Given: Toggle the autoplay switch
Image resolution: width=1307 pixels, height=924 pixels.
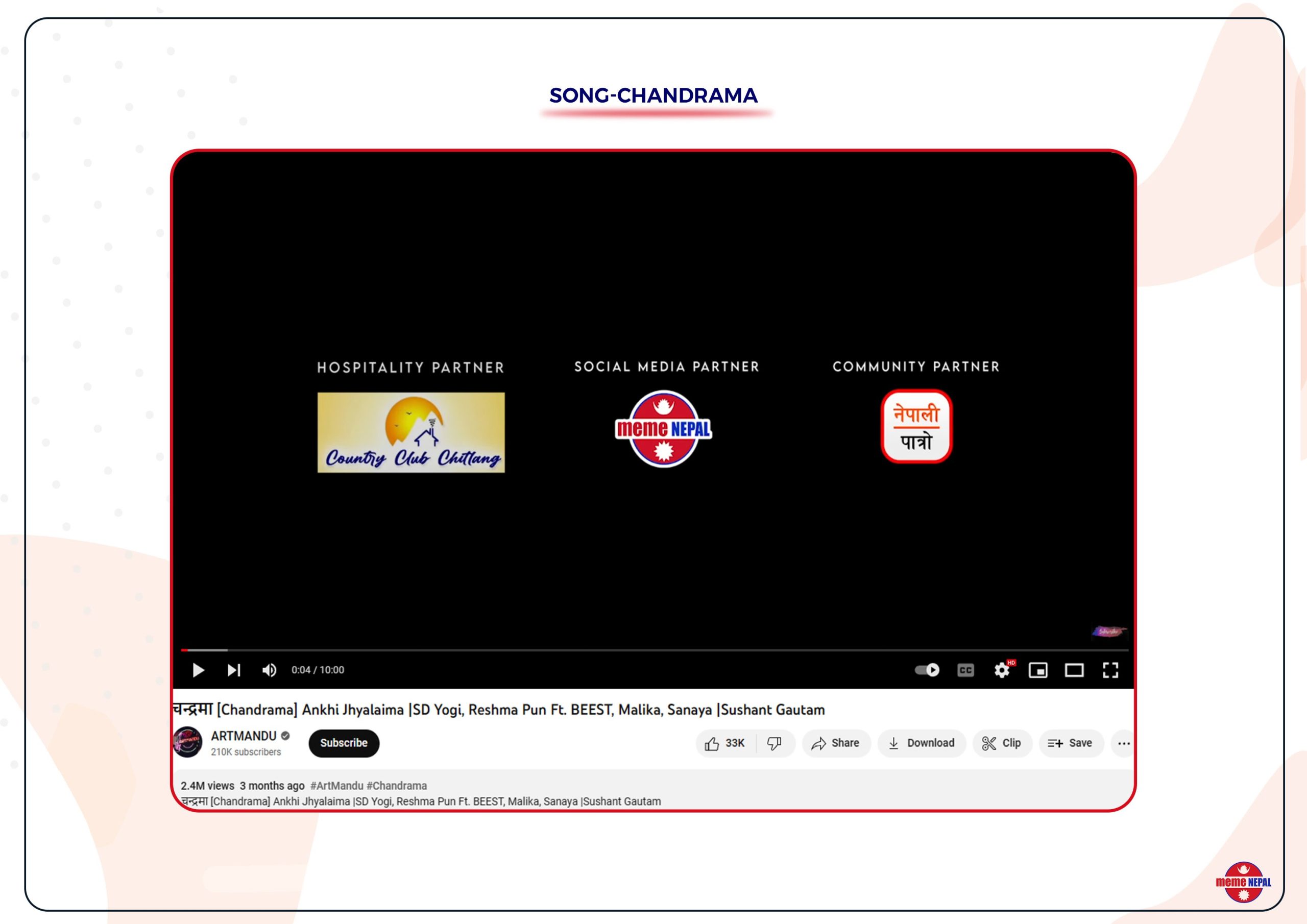Looking at the screenshot, I should pyautogui.click(x=927, y=670).
